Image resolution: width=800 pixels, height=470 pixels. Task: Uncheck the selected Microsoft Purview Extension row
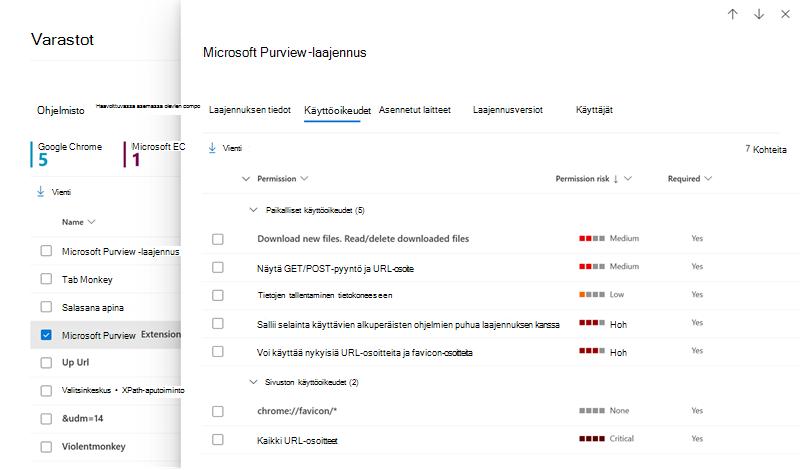46,335
